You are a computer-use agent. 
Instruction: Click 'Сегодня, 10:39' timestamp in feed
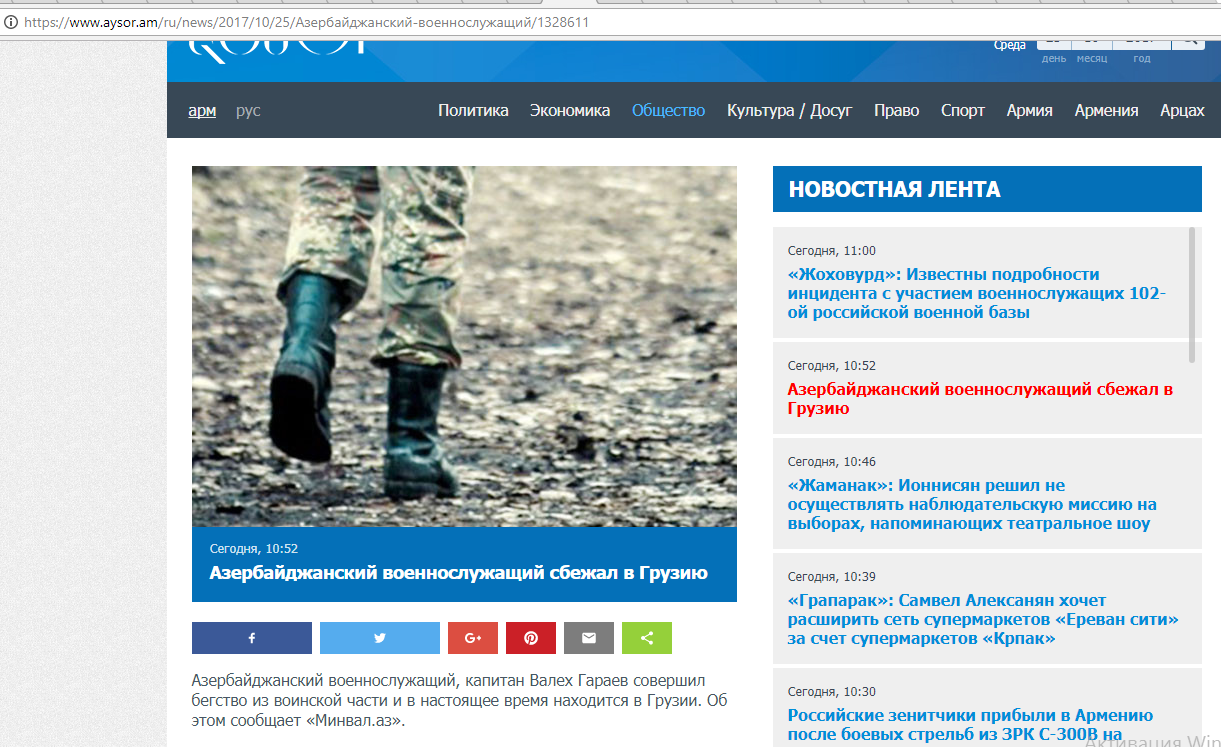(x=831, y=577)
